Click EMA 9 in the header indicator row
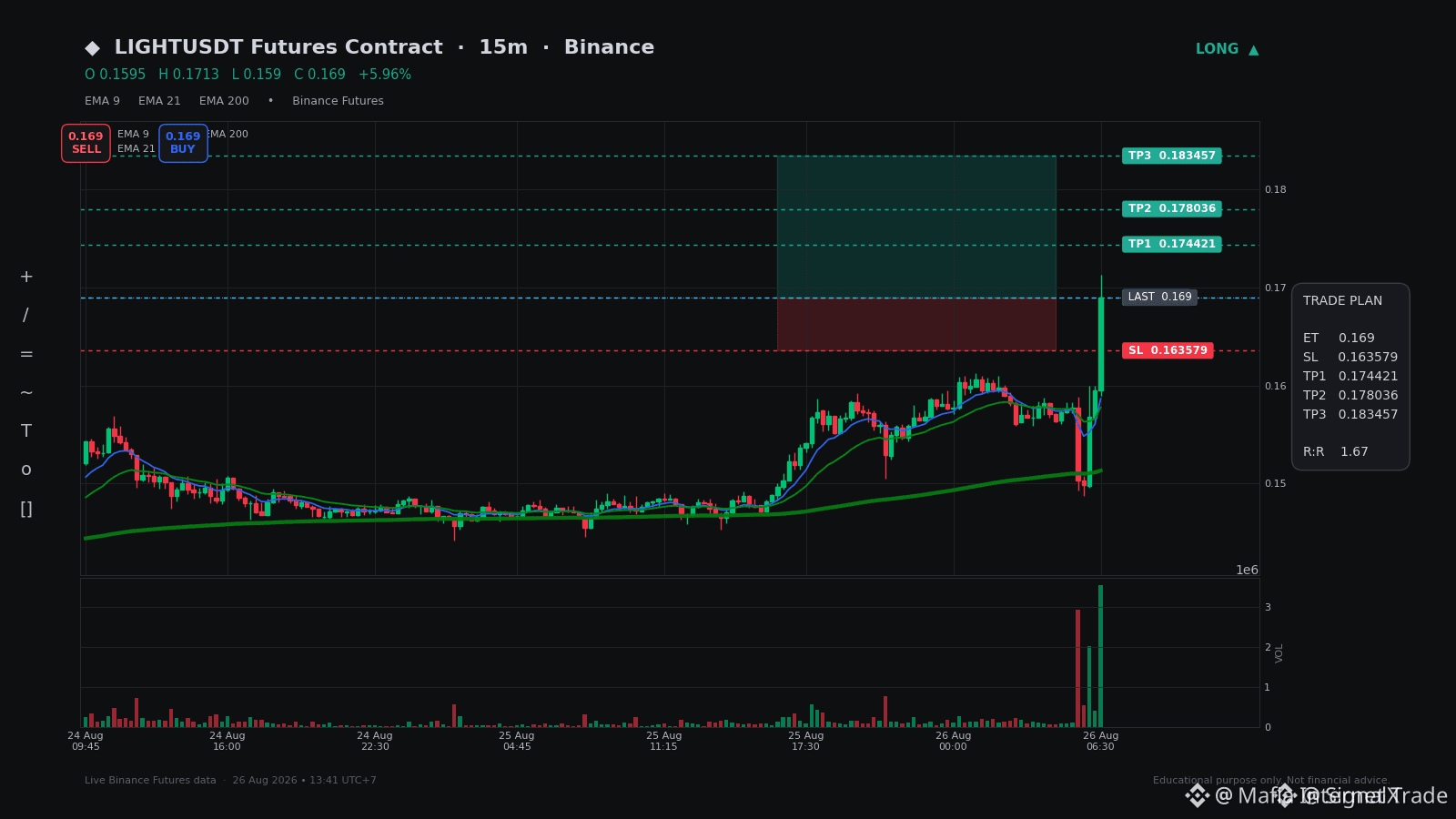Image resolution: width=1456 pixels, height=819 pixels. pos(102,101)
